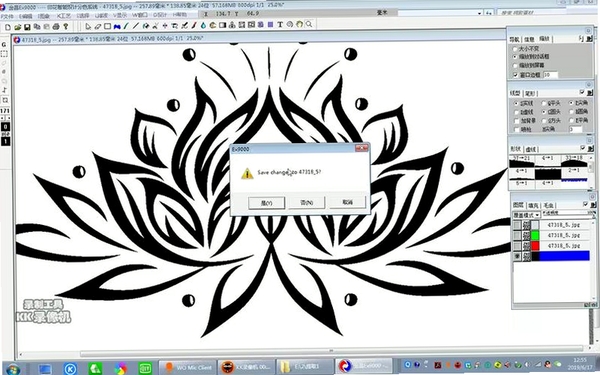Collapse the navigation/zoom panel with its top-right button

pos(589,31)
